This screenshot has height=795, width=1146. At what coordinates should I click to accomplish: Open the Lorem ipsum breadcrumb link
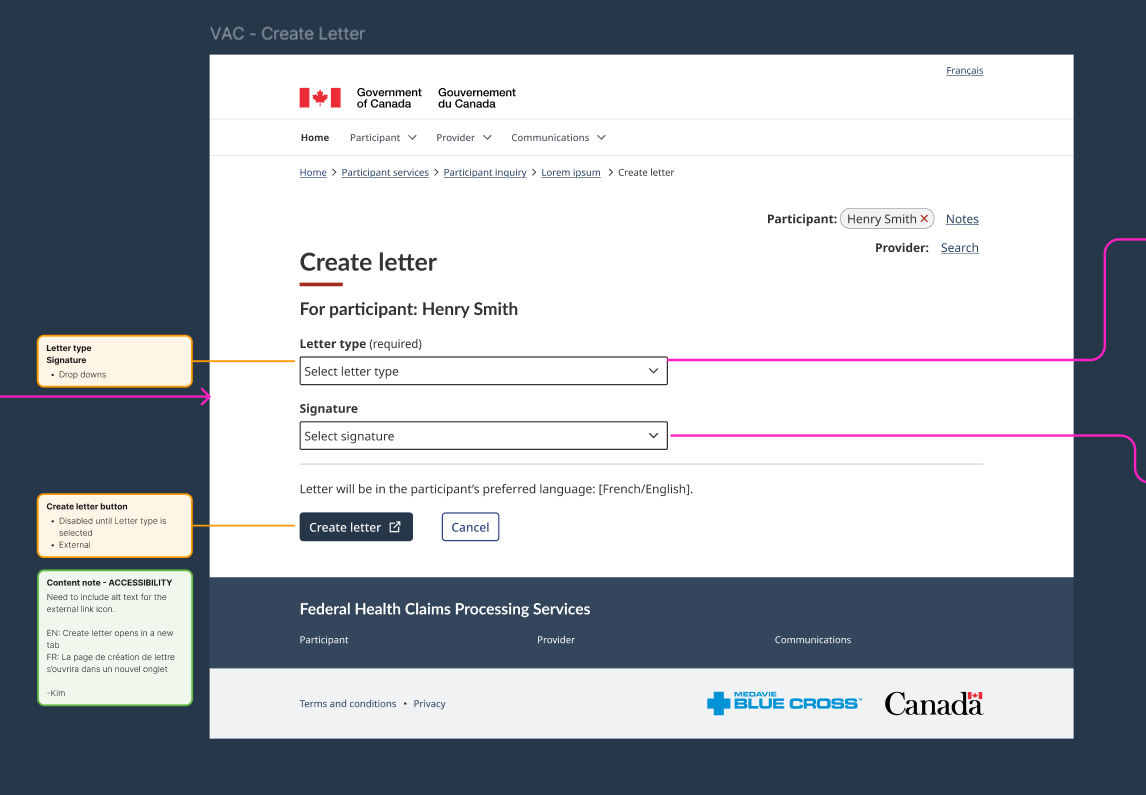click(x=571, y=172)
